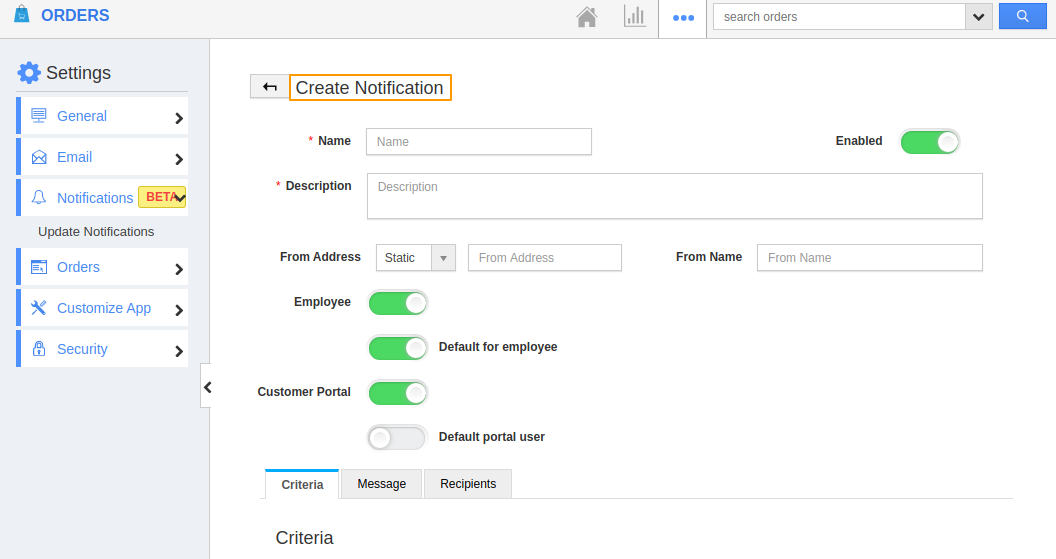Turn off the Customer Portal switch
Image resolution: width=1056 pixels, height=559 pixels.
(x=397, y=393)
